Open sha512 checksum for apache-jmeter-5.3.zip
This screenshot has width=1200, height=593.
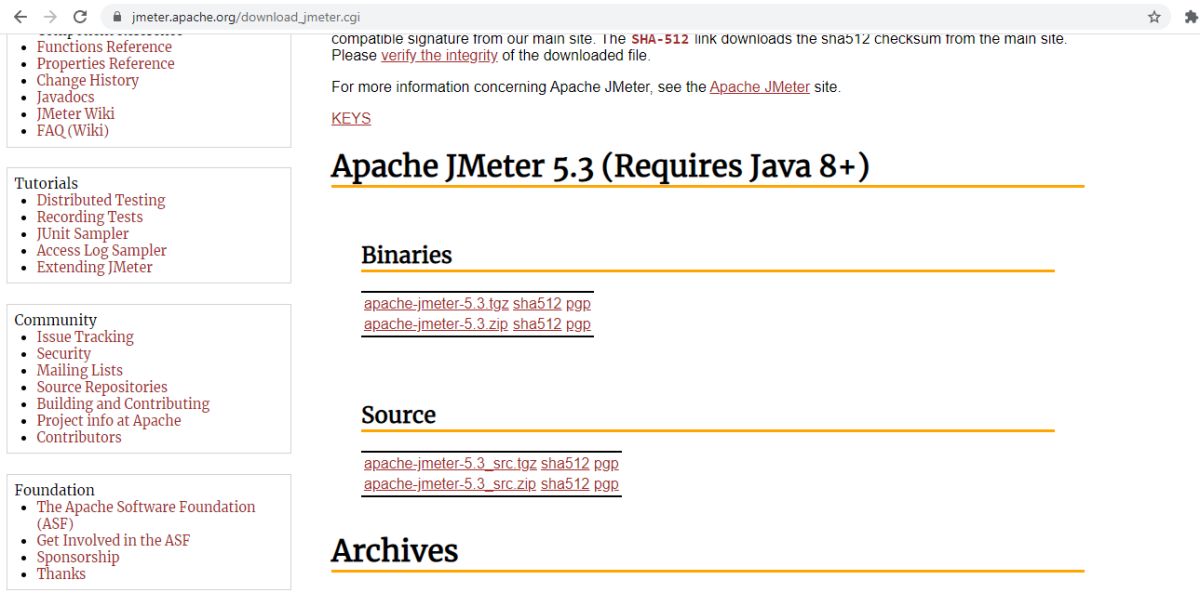coord(537,324)
